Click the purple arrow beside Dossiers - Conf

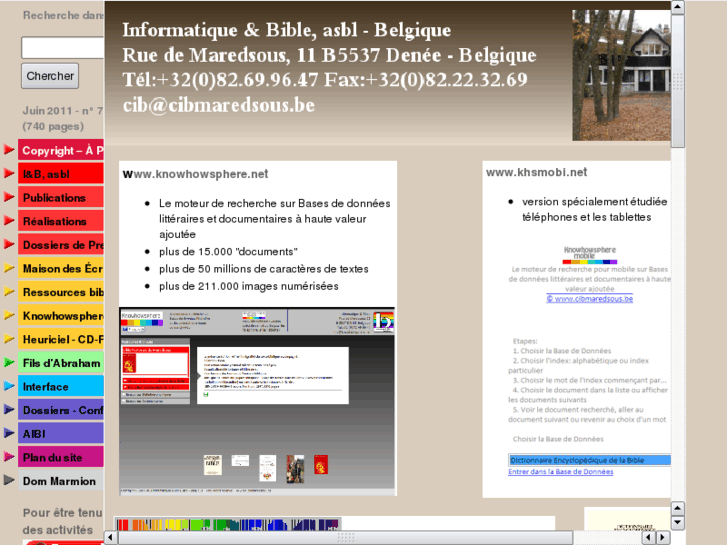click(9, 410)
